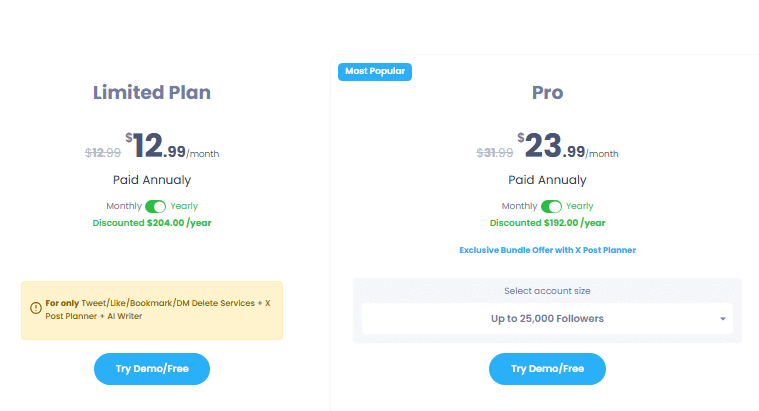
Task: Click the Most Popular badge
Action: point(375,71)
